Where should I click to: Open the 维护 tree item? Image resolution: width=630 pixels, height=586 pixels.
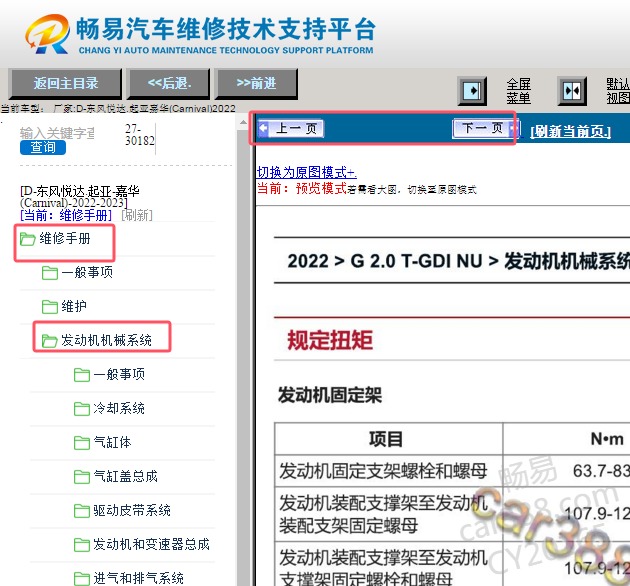[74, 307]
